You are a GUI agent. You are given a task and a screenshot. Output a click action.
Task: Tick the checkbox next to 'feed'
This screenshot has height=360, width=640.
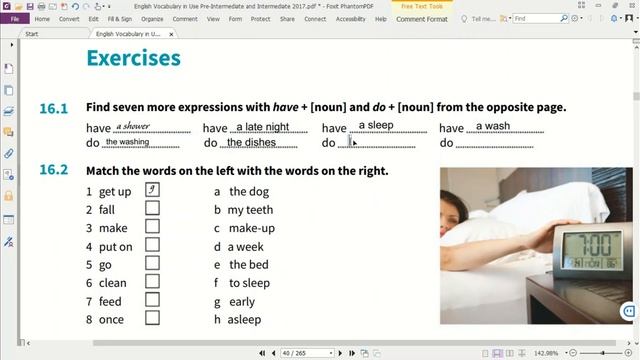coord(152,300)
